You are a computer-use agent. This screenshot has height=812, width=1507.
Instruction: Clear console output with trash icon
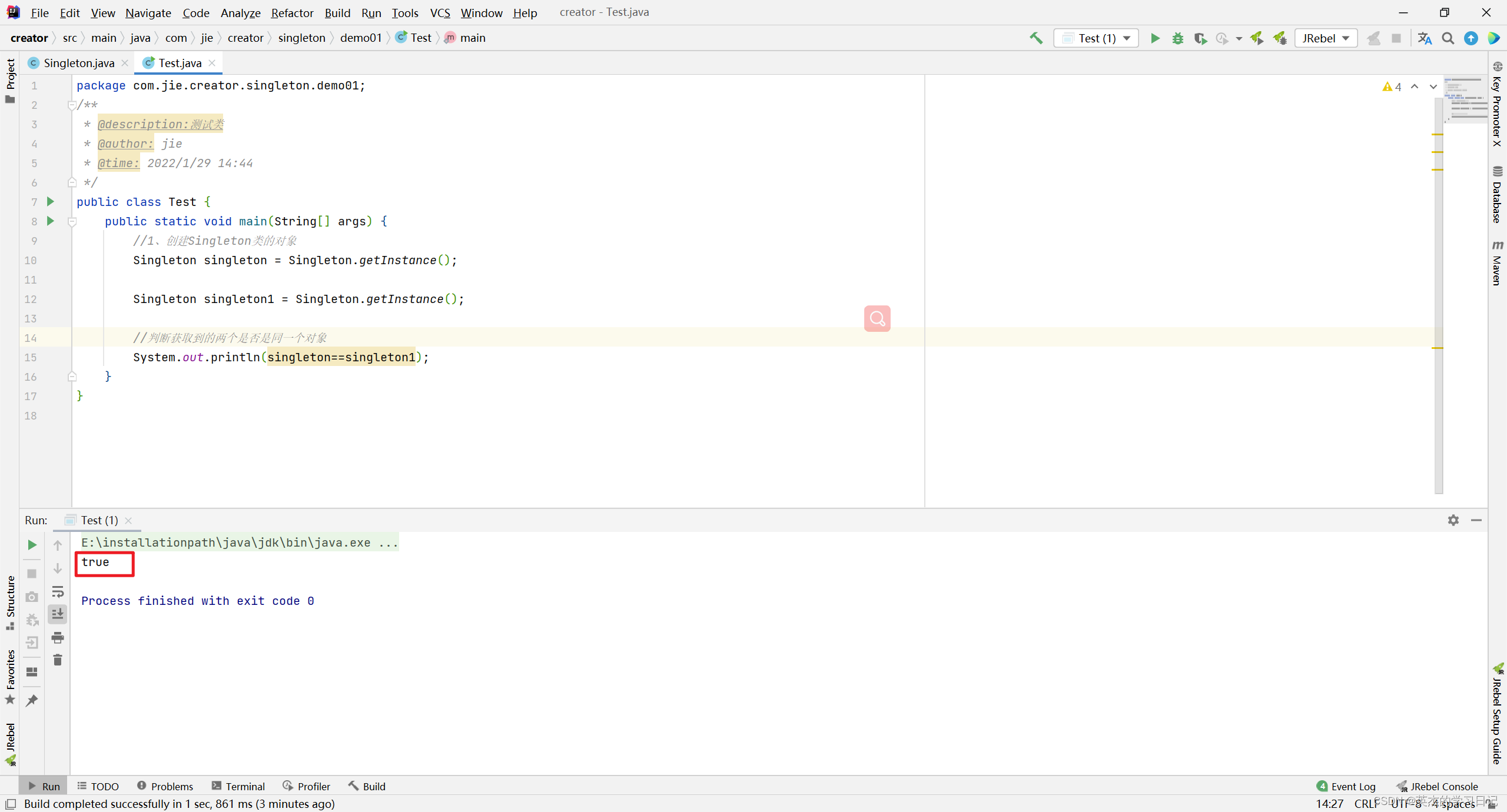pyautogui.click(x=58, y=660)
